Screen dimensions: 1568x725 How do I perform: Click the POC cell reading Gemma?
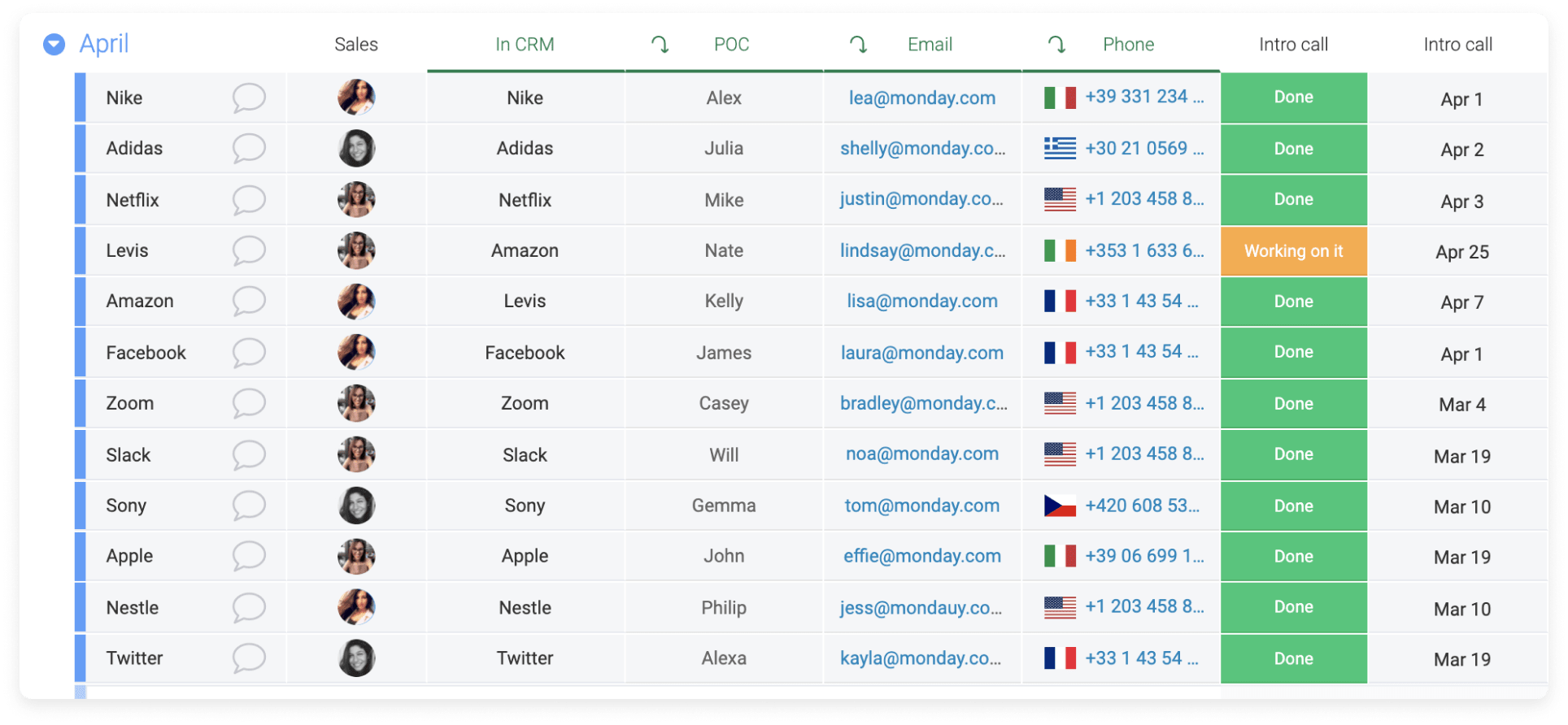tap(724, 506)
